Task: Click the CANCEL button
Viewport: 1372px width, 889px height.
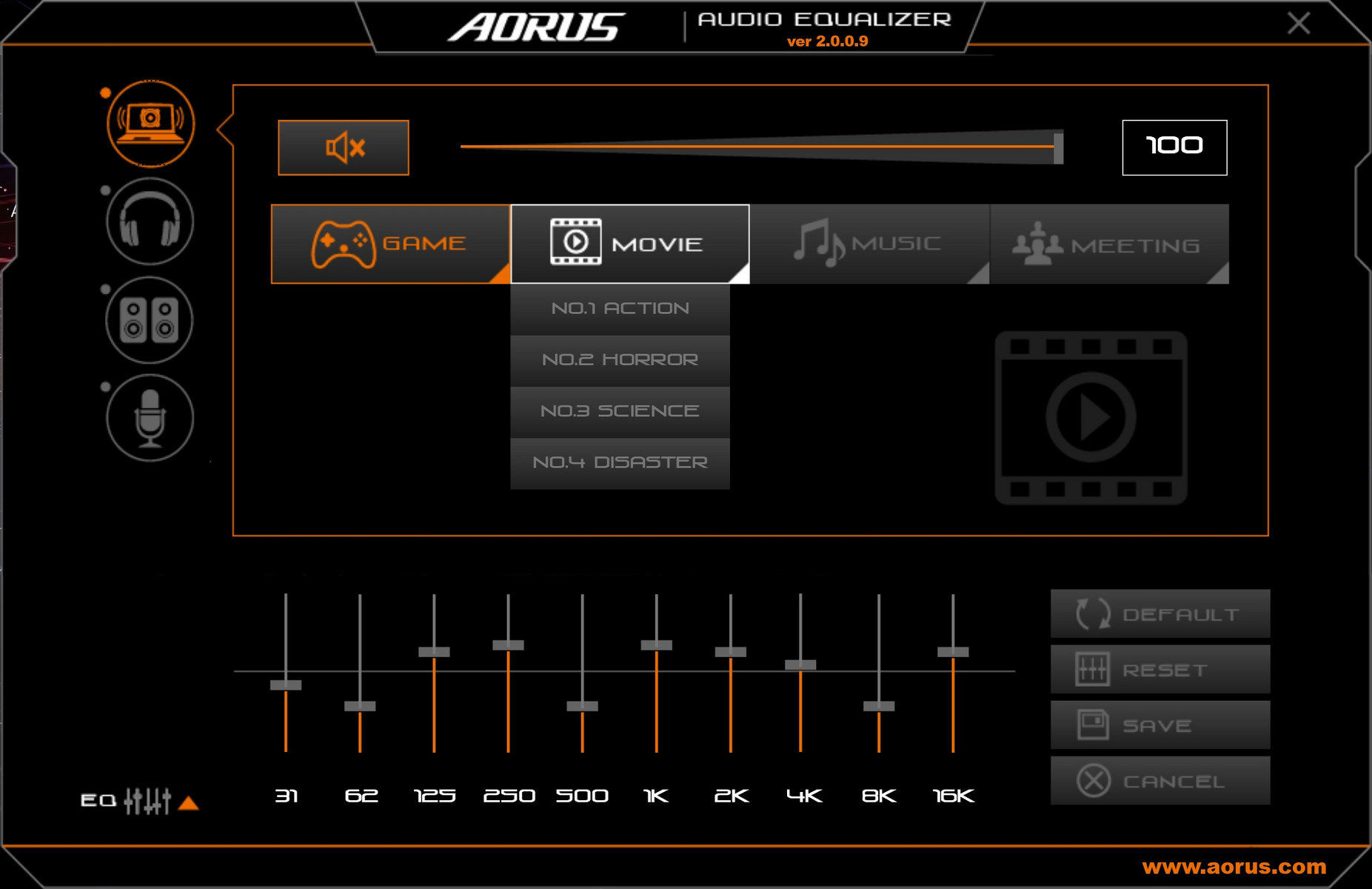Action: point(1160,780)
